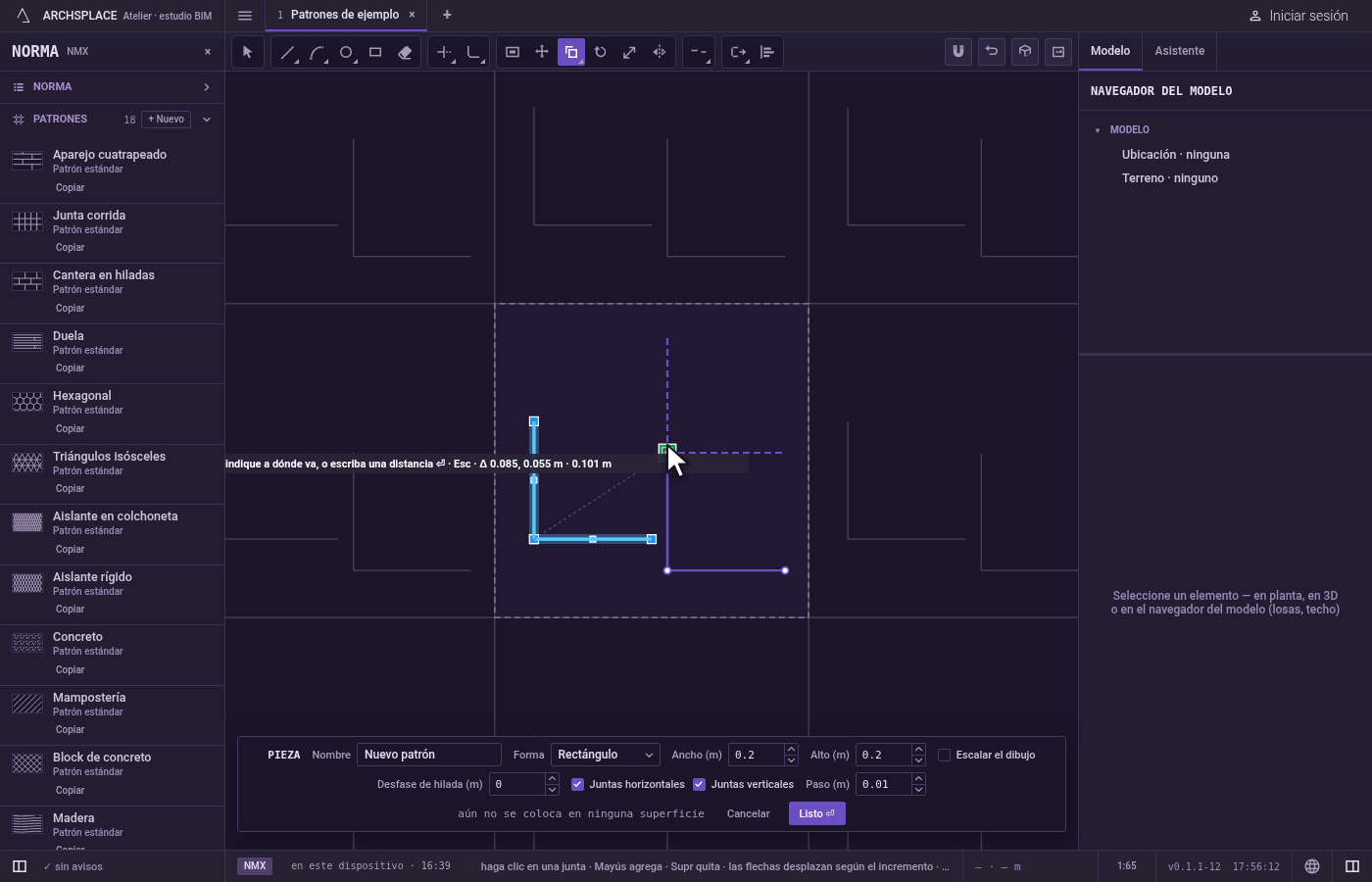Screen dimensions: 1372x882
Task: Select the Scale diagonal-arrow tool
Action: click(x=630, y=52)
